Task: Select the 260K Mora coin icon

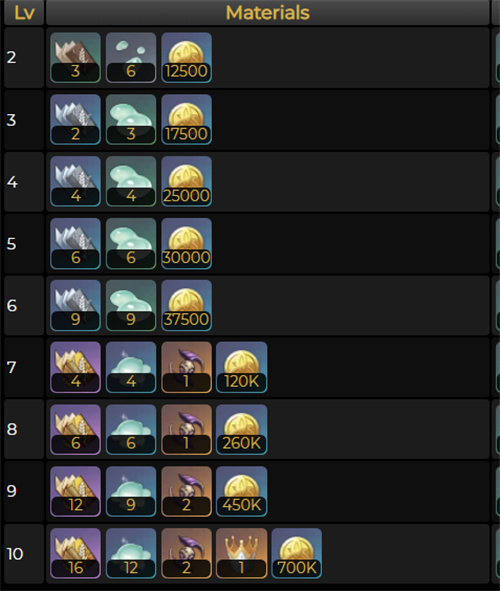Action: (x=242, y=429)
